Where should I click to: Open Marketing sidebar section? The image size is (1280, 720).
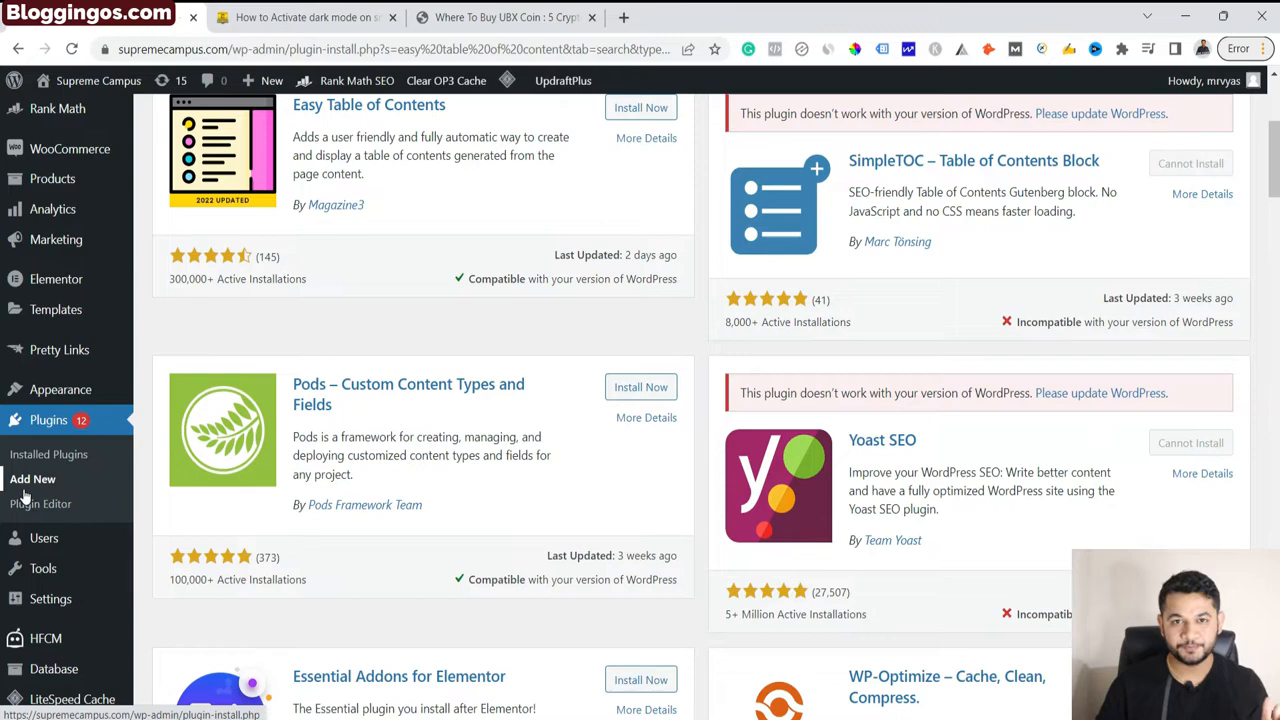click(56, 239)
